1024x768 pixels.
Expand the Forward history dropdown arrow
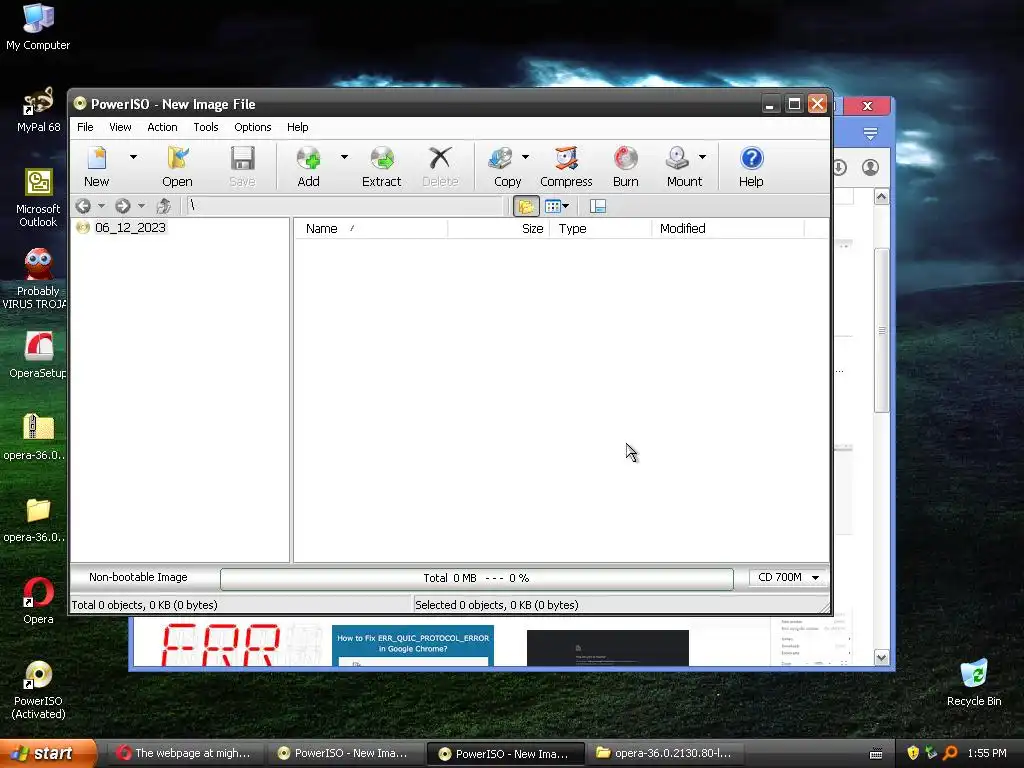tap(141, 206)
